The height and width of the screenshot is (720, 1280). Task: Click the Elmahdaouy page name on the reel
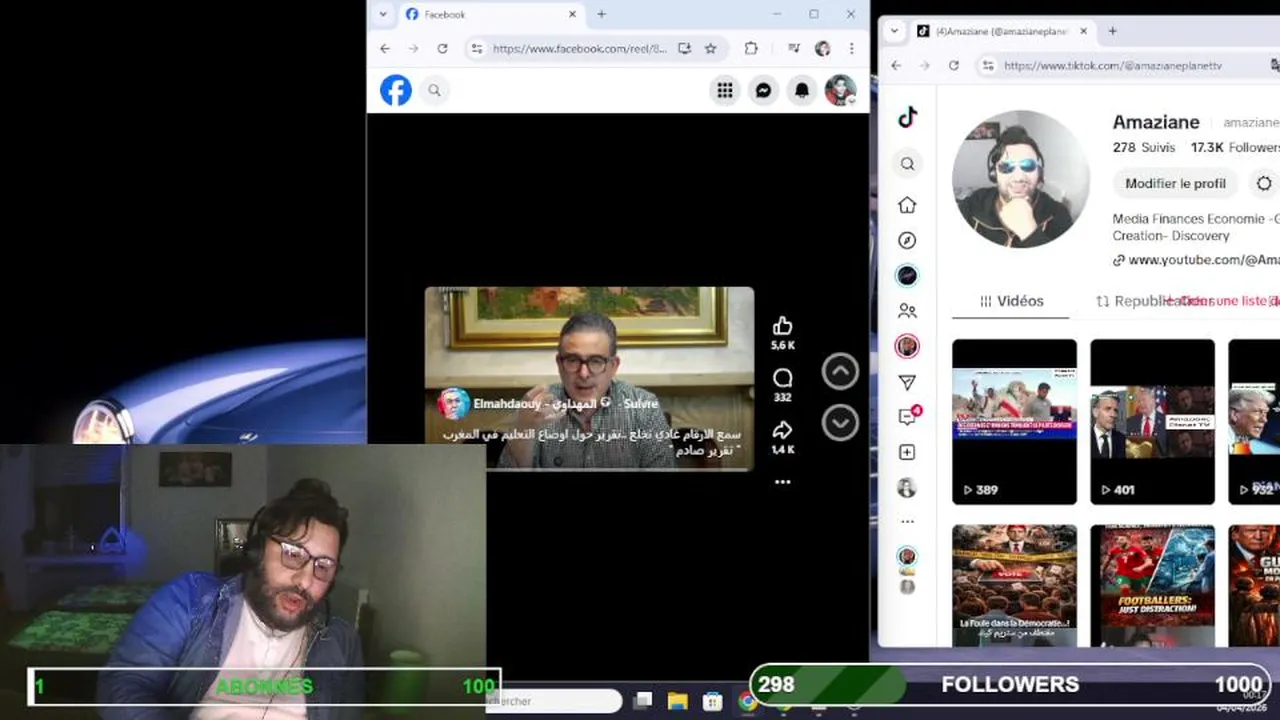[535, 403]
